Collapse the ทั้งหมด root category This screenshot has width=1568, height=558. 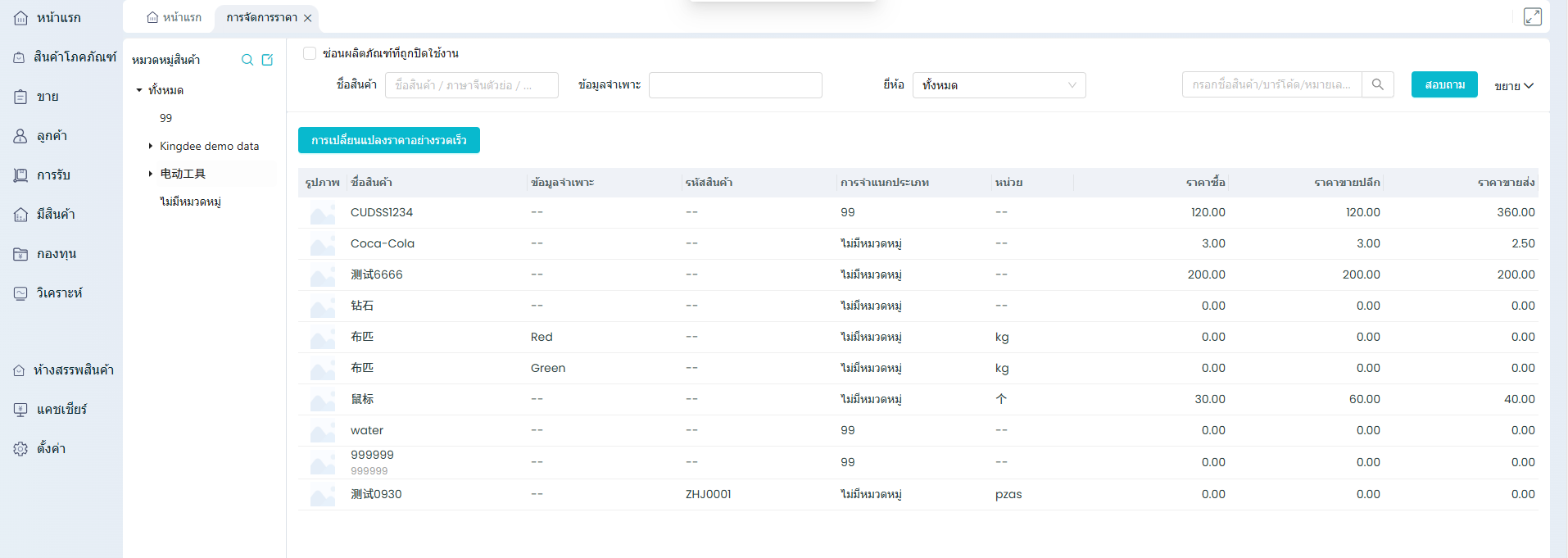coord(139,90)
